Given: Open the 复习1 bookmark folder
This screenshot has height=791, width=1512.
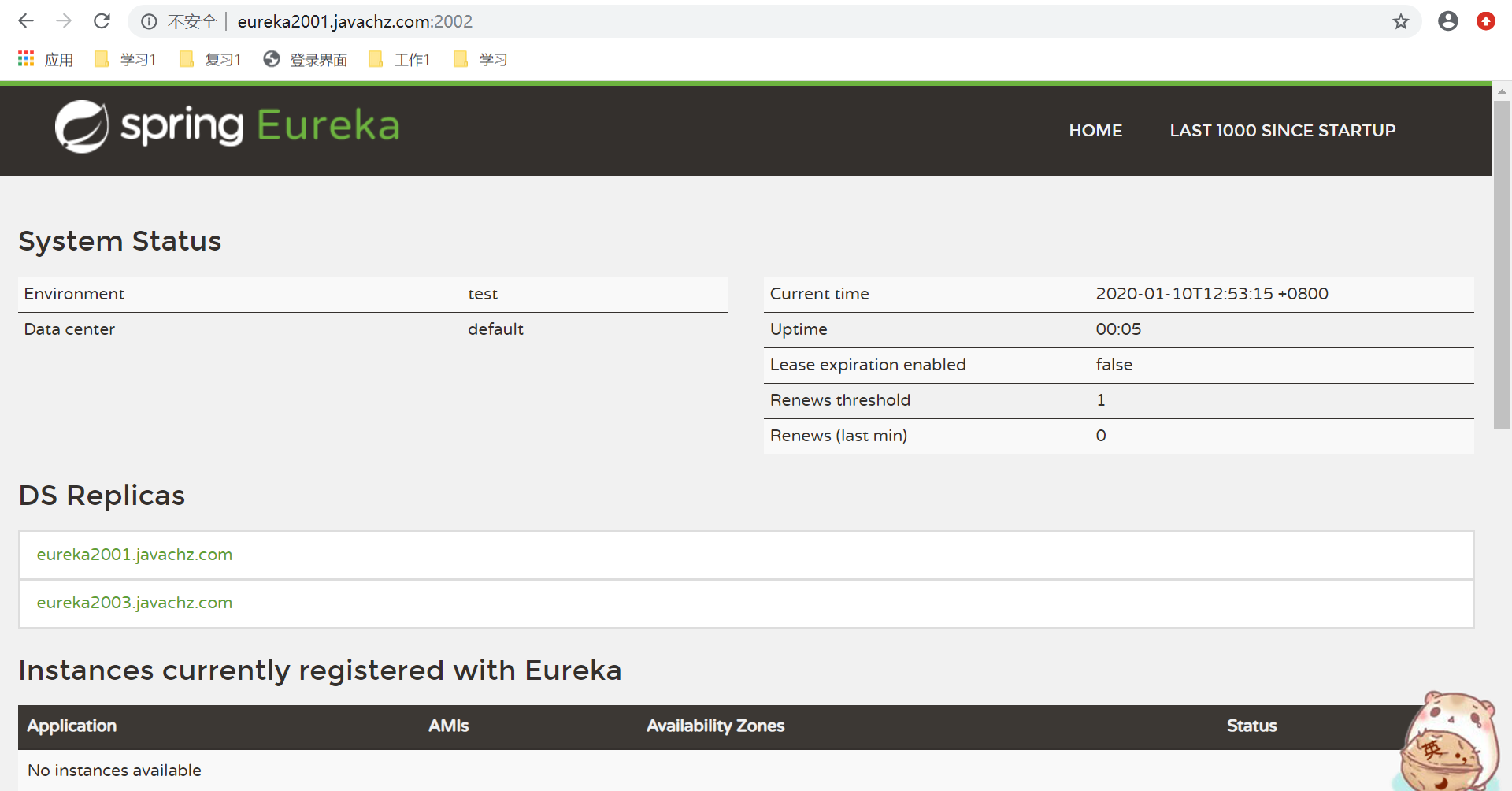Looking at the screenshot, I should [x=210, y=60].
